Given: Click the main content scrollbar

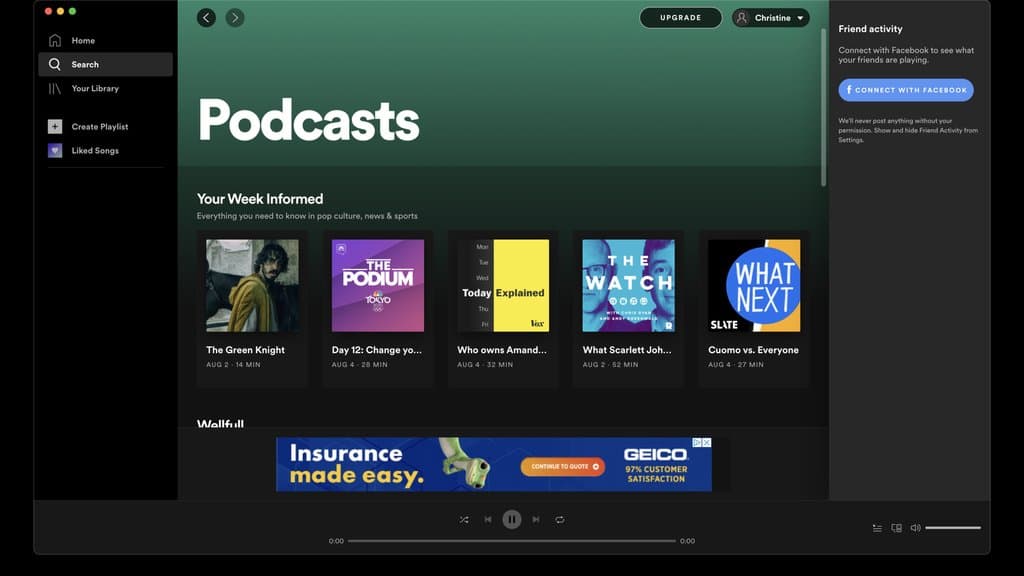Looking at the screenshot, I should tap(824, 108).
